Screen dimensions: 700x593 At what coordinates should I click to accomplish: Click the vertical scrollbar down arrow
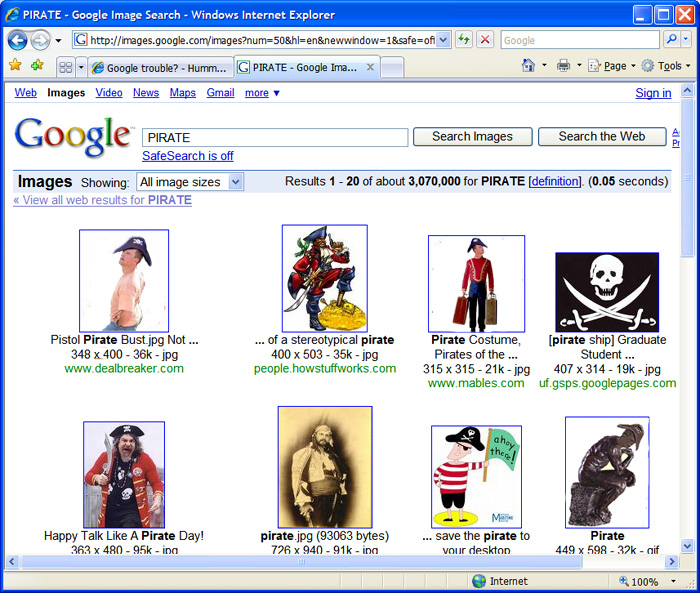coord(687,545)
